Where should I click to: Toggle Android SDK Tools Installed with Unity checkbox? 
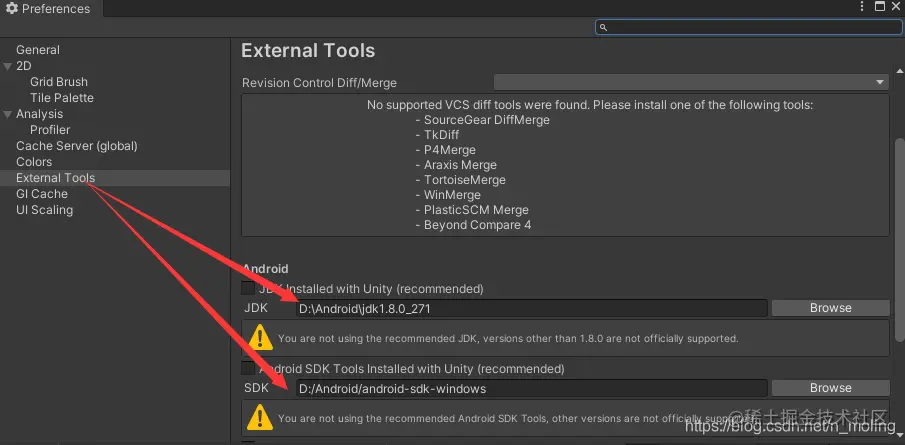pyautogui.click(x=248, y=368)
